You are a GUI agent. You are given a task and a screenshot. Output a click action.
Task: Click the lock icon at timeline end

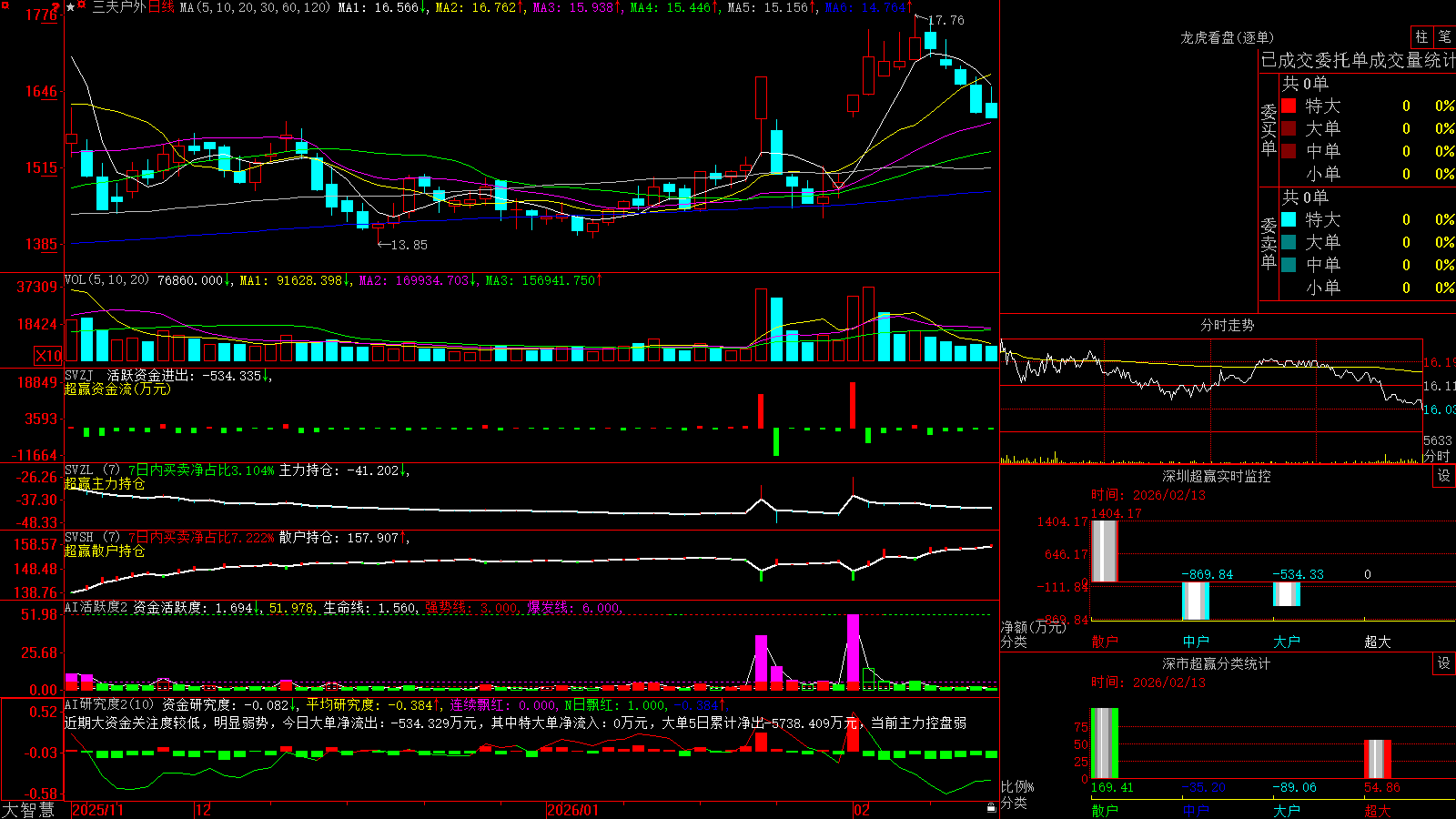(x=991, y=807)
